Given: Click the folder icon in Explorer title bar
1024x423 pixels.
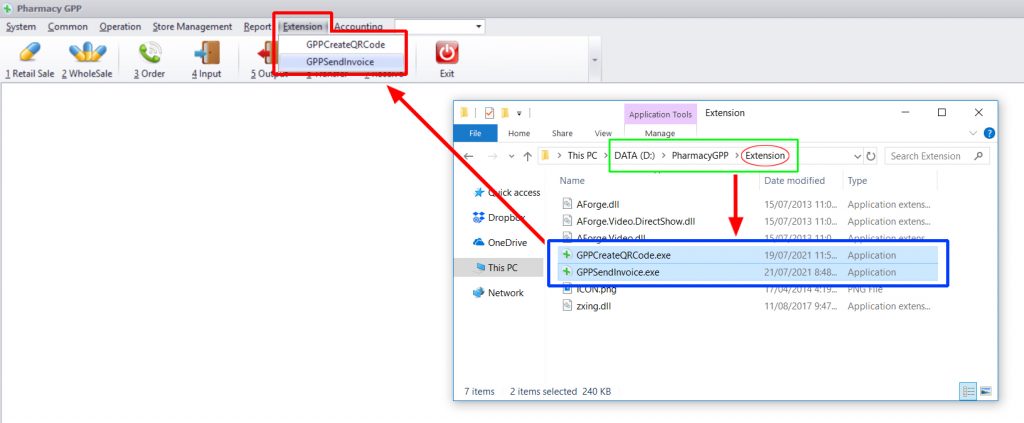Looking at the screenshot, I should (464, 112).
